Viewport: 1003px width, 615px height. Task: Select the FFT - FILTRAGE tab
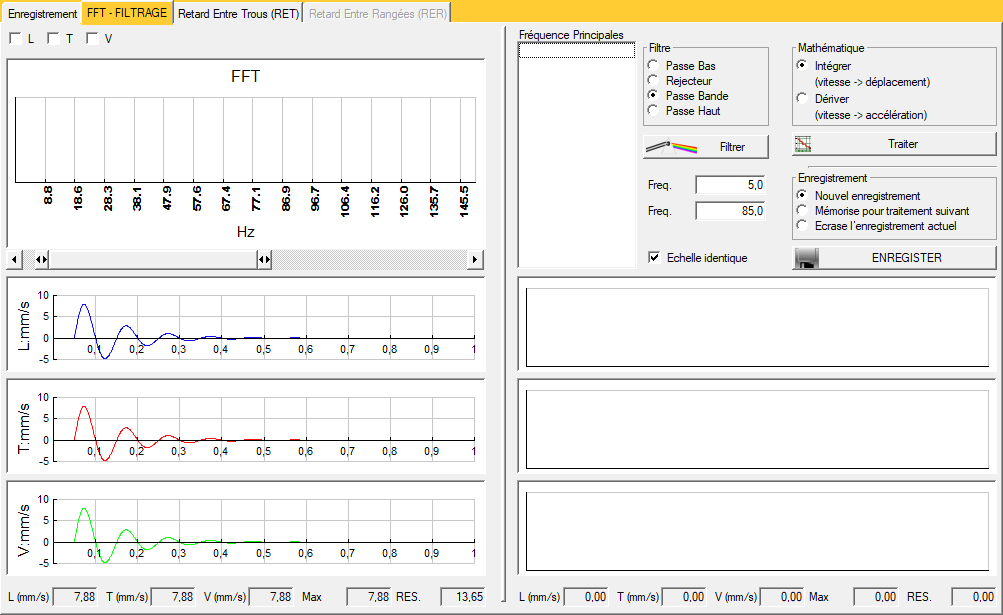pos(127,13)
